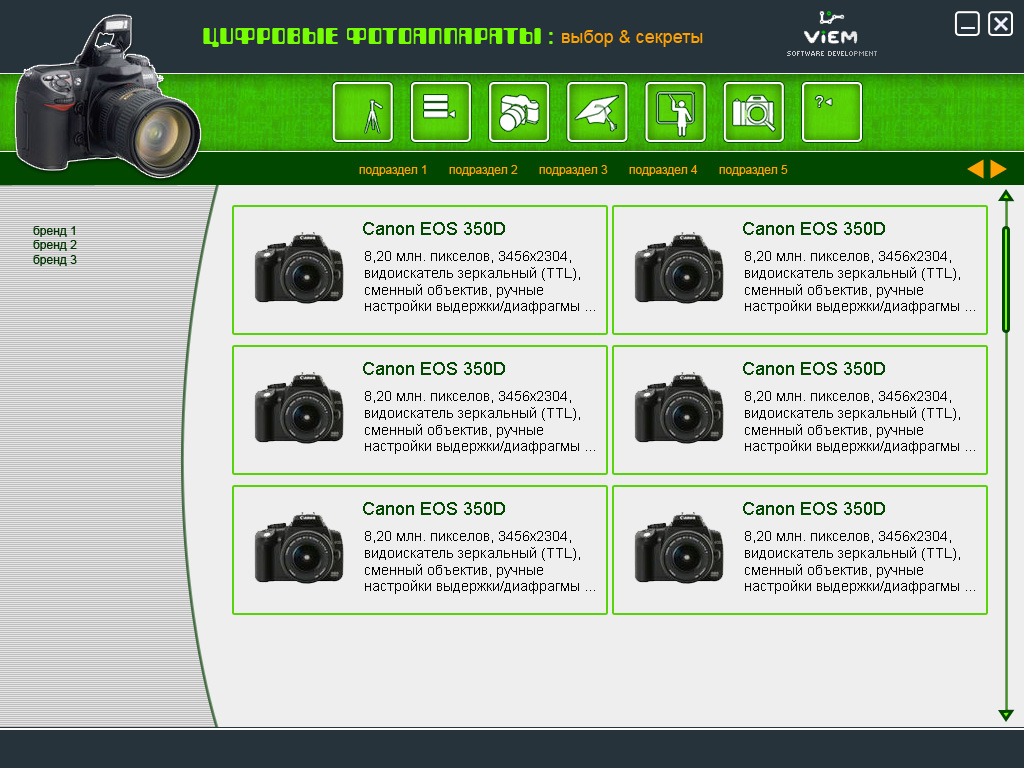This screenshot has width=1024, height=768.
Task: Open the camera search magnifier icon
Action: pyautogui.click(x=754, y=112)
